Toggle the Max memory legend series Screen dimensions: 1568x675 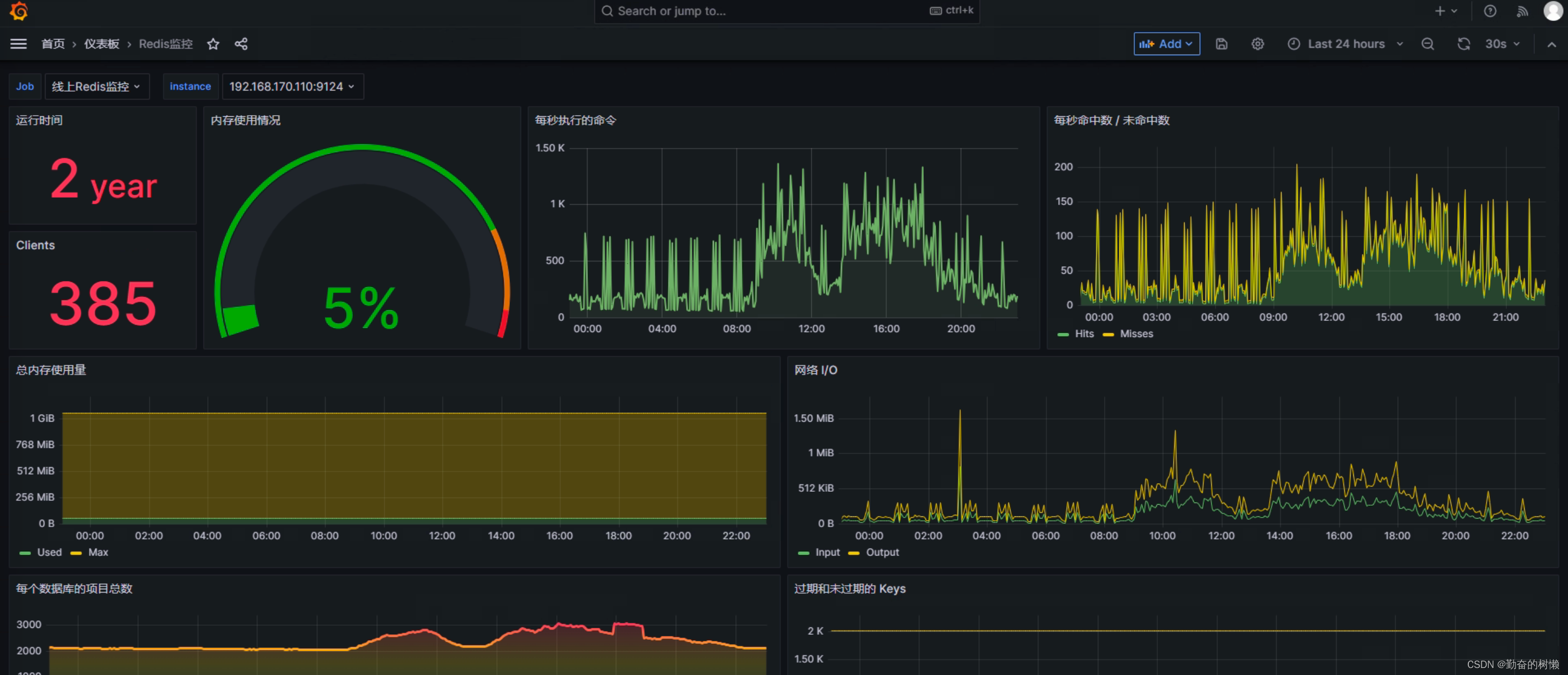pos(98,552)
